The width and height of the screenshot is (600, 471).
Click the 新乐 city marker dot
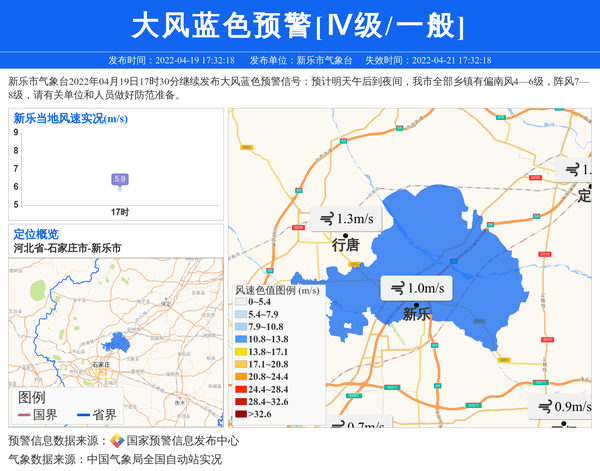point(416,305)
